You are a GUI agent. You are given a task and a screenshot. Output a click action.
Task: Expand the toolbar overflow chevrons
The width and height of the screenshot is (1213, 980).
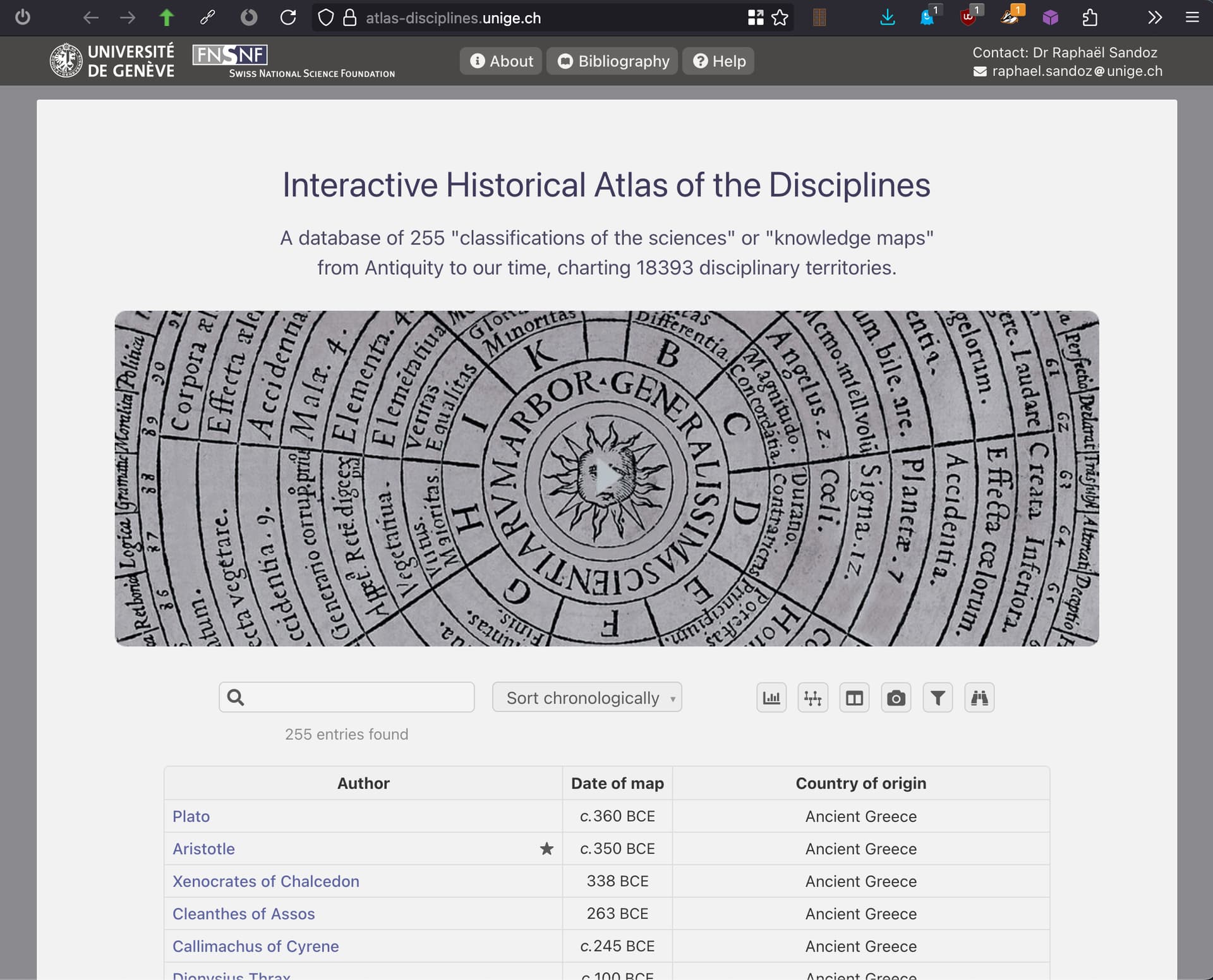[1154, 18]
